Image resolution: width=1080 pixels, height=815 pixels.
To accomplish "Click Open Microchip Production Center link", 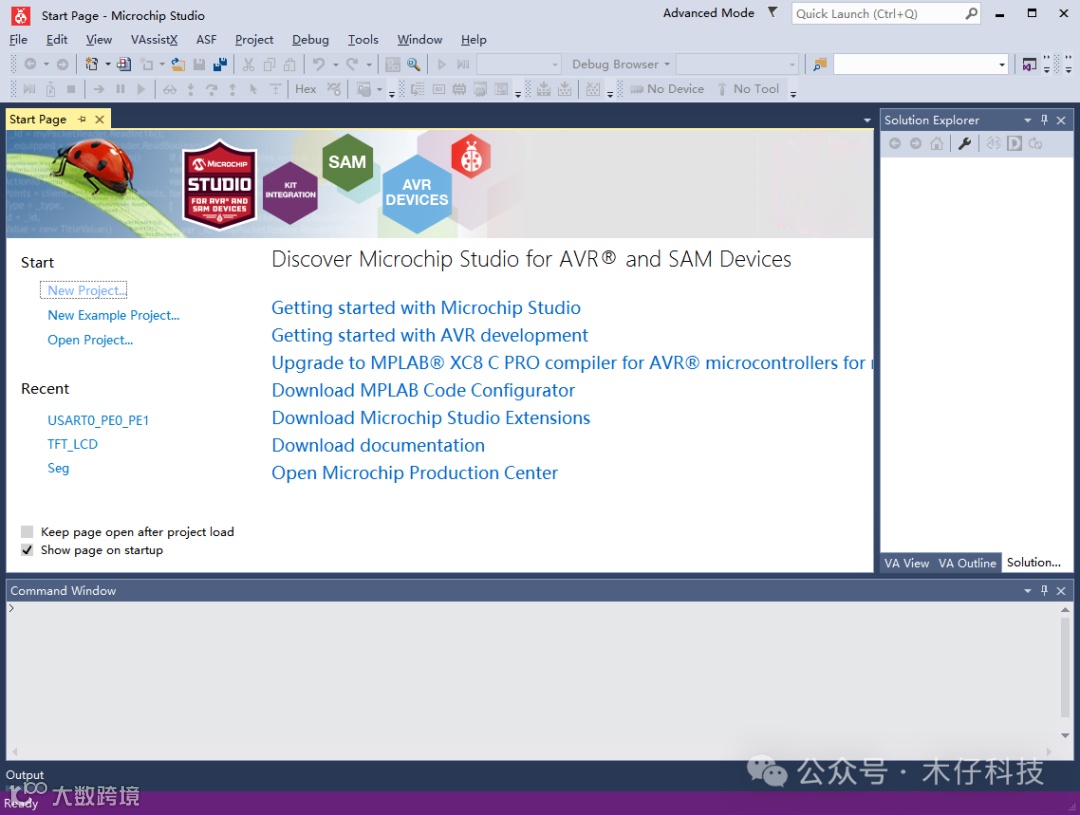I will pyautogui.click(x=415, y=473).
